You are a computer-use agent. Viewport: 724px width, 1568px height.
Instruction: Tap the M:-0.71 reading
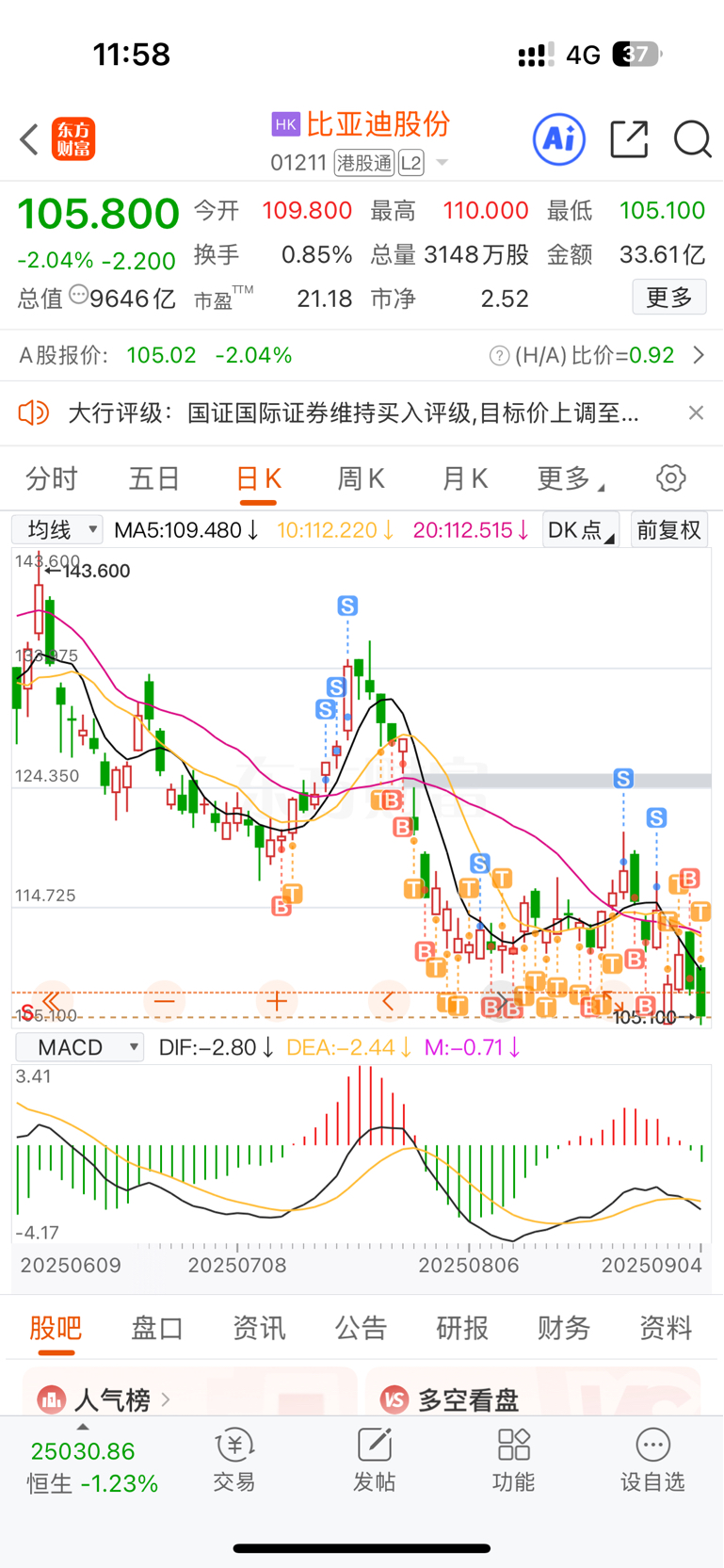point(472,1047)
